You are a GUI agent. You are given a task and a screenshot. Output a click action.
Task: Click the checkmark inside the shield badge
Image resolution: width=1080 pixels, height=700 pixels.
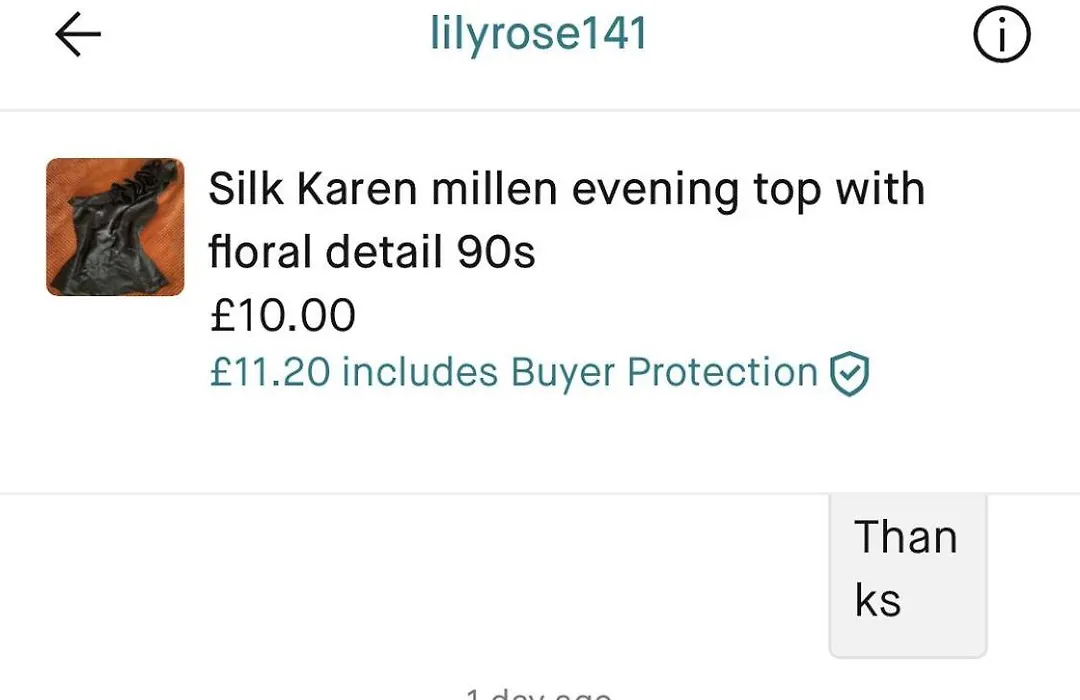[x=850, y=373]
